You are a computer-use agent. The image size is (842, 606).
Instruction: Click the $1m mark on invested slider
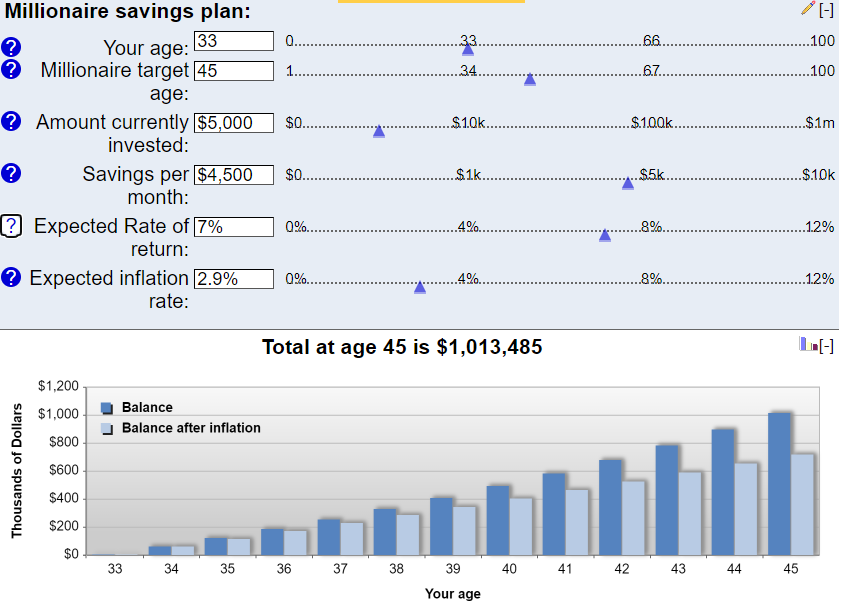coord(820,123)
